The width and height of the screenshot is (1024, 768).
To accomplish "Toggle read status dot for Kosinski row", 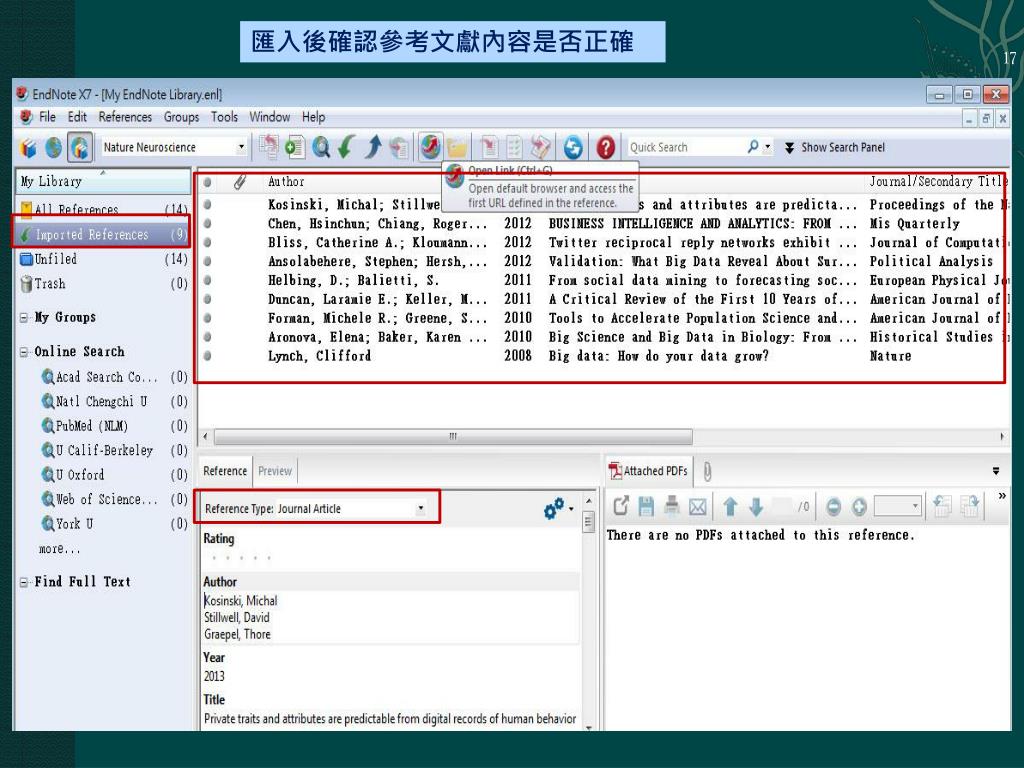I will (x=207, y=204).
